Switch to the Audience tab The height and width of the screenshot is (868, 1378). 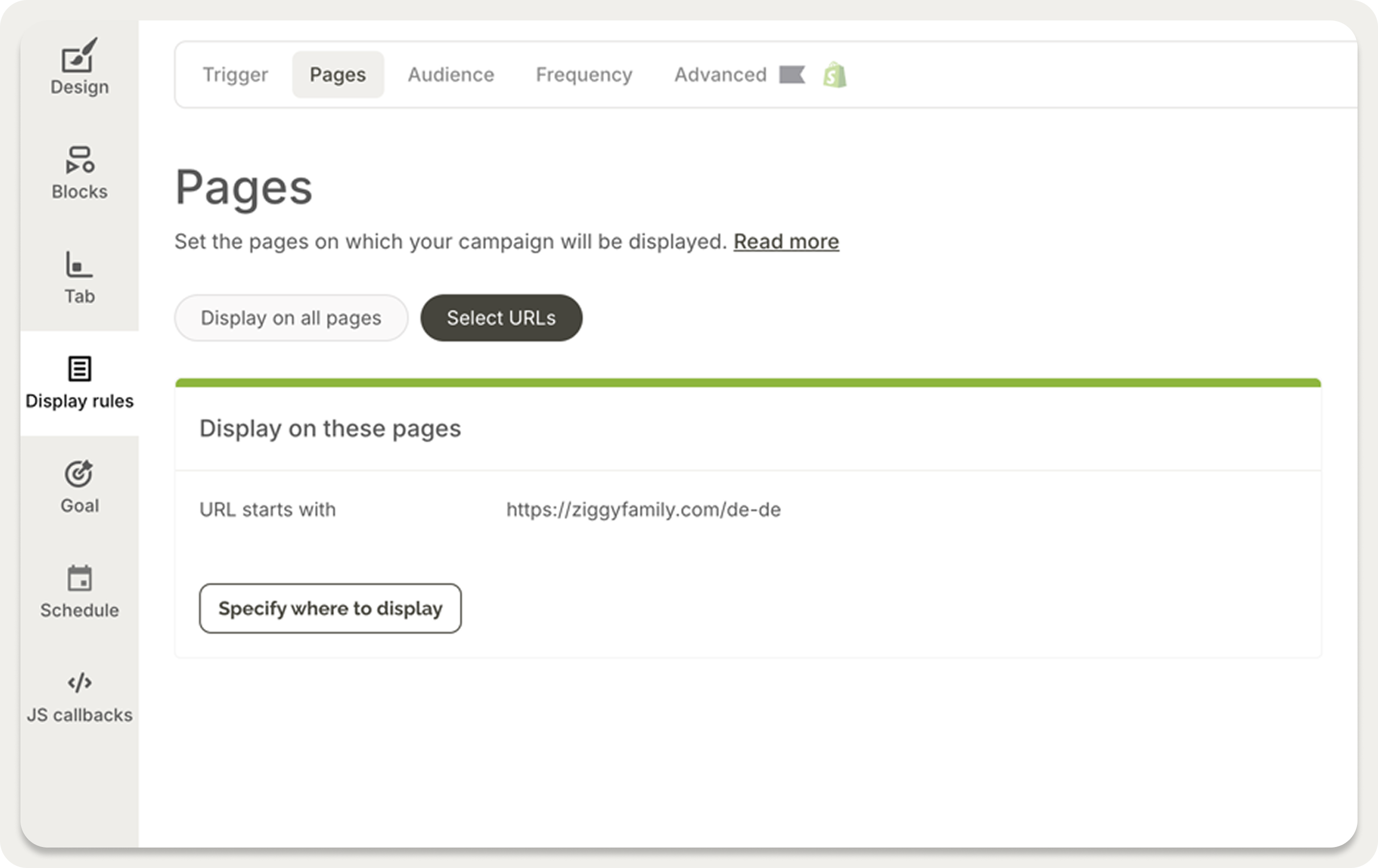[x=450, y=75]
